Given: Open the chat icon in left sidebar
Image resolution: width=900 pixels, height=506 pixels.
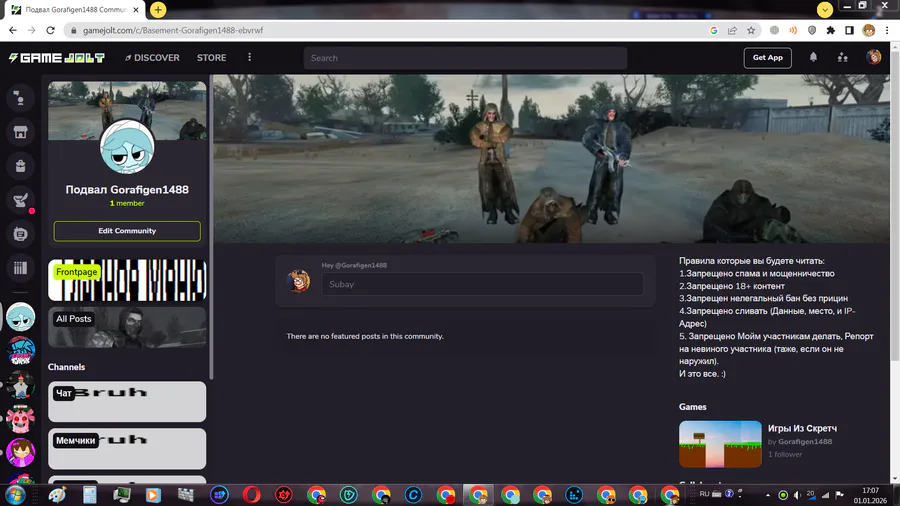Looking at the screenshot, I should pyautogui.click(x=20, y=99).
